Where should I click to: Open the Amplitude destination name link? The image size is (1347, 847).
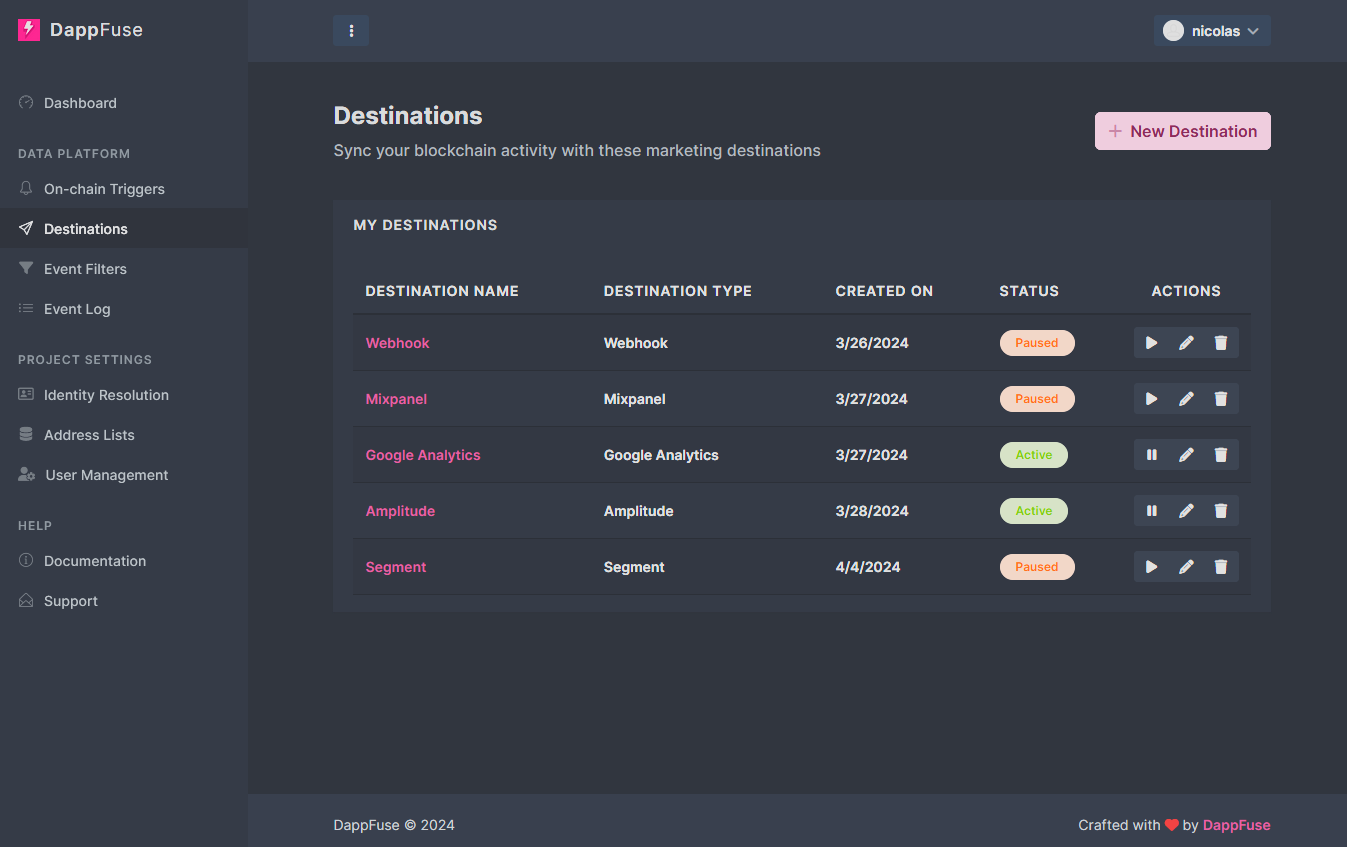[x=400, y=511]
